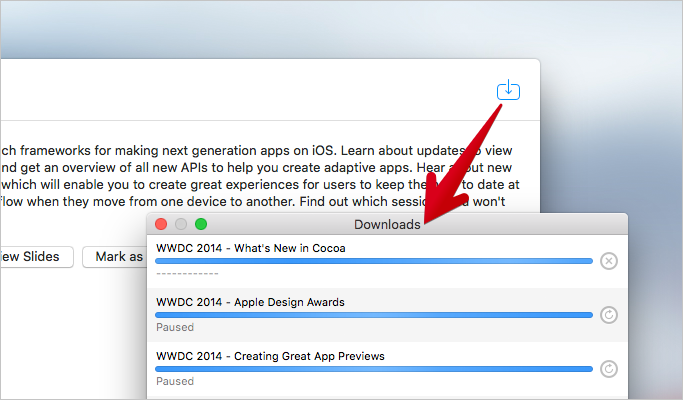Image resolution: width=683 pixels, height=400 pixels.
Task: Click the disabled minimize button in Downloads
Action: (181, 224)
